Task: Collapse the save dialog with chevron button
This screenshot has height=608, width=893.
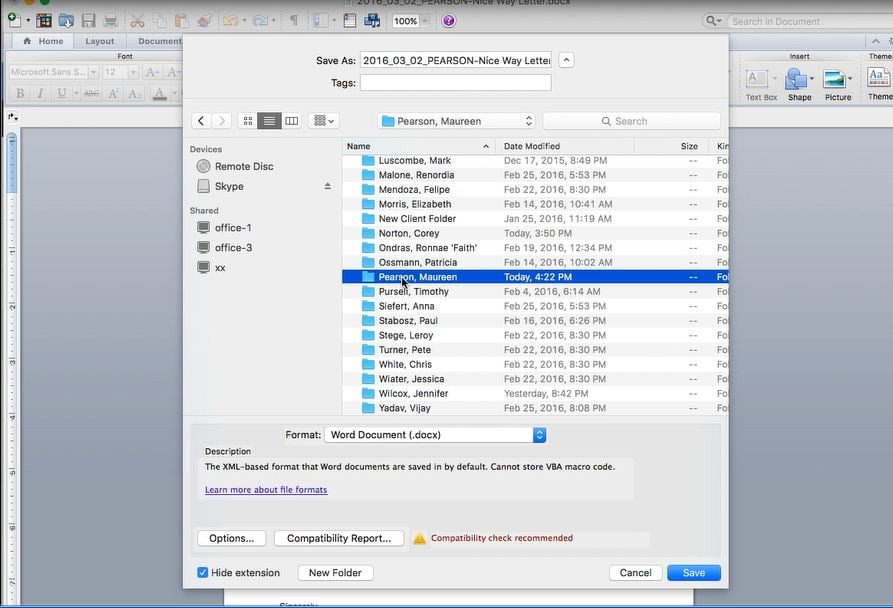Action: pos(566,60)
